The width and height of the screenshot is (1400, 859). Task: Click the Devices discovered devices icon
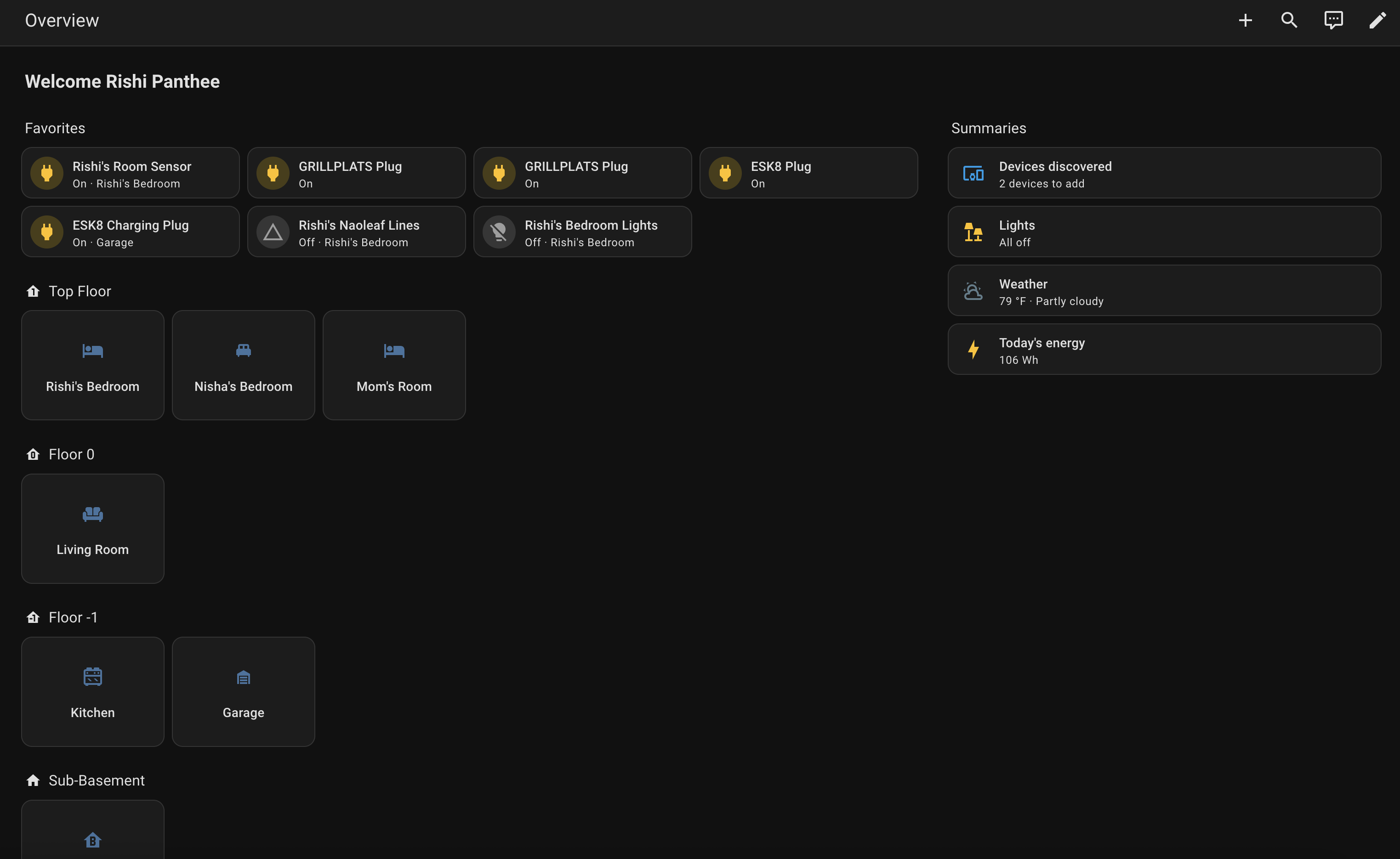click(973, 173)
